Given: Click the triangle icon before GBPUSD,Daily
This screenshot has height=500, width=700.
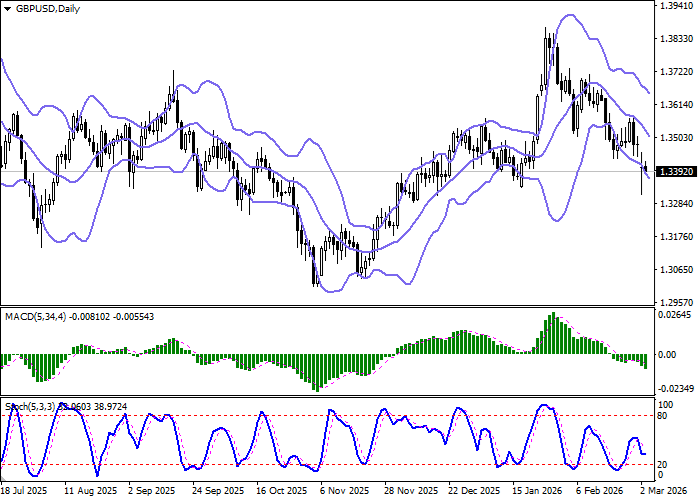Looking at the screenshot, I should click(7, 9).
